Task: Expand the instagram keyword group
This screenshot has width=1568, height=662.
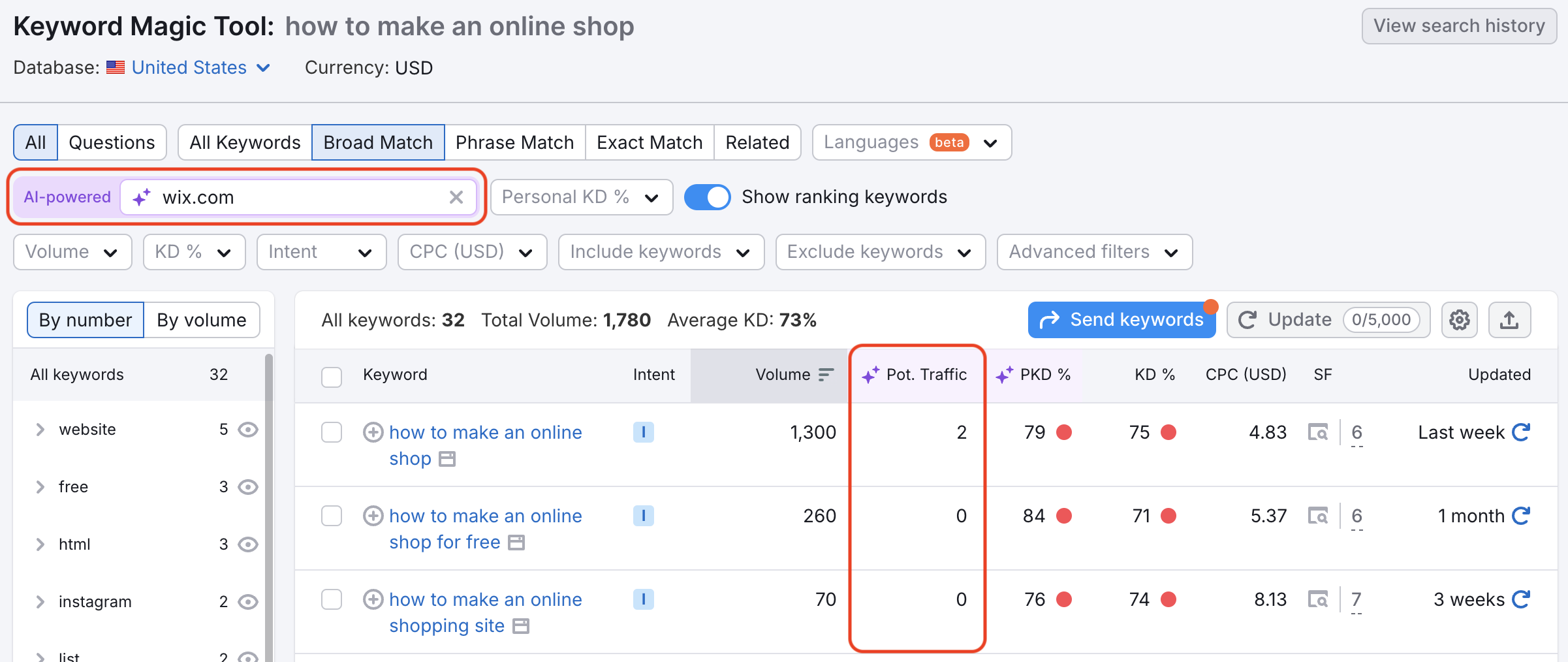Action: point(40,602)
